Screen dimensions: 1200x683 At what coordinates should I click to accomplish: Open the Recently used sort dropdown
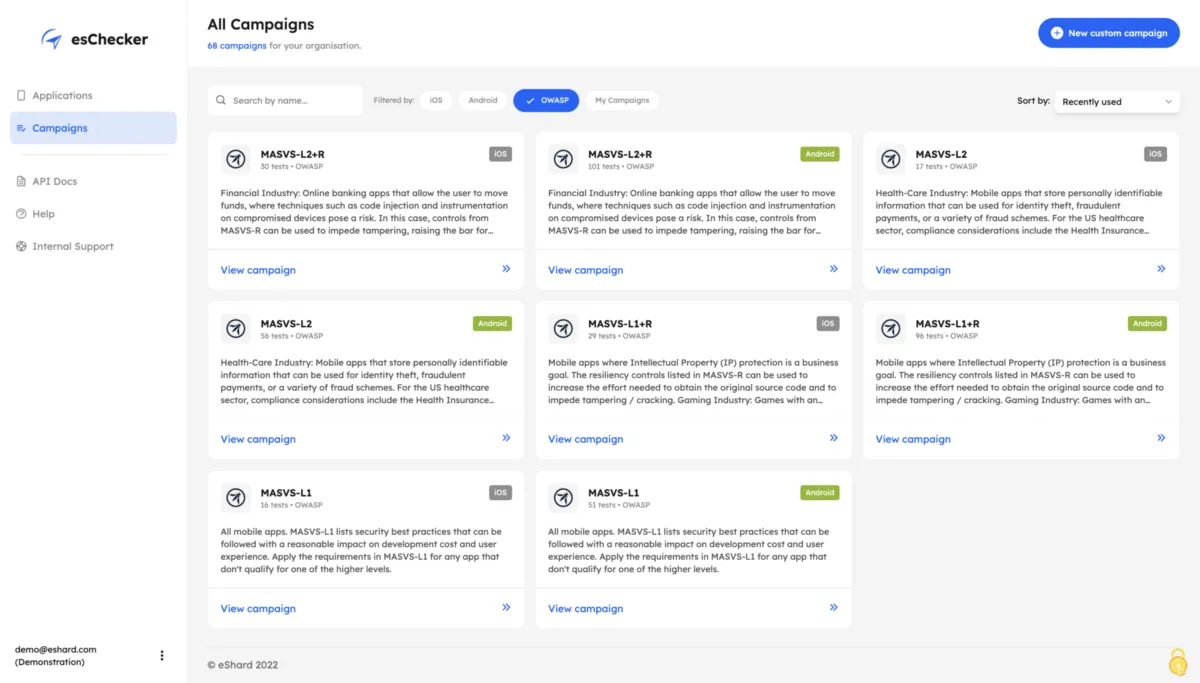[1117, 101]
